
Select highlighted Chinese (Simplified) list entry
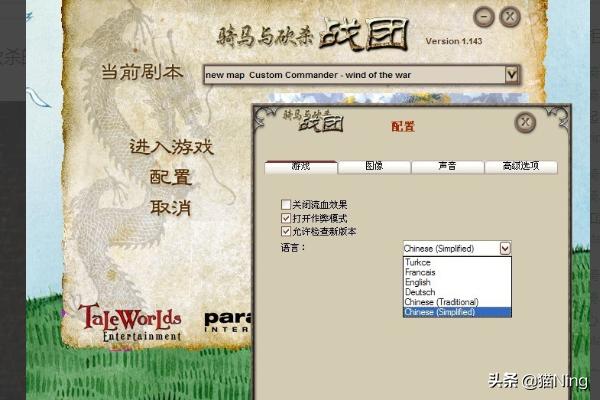pyautogui.click(x=457, y=312)
